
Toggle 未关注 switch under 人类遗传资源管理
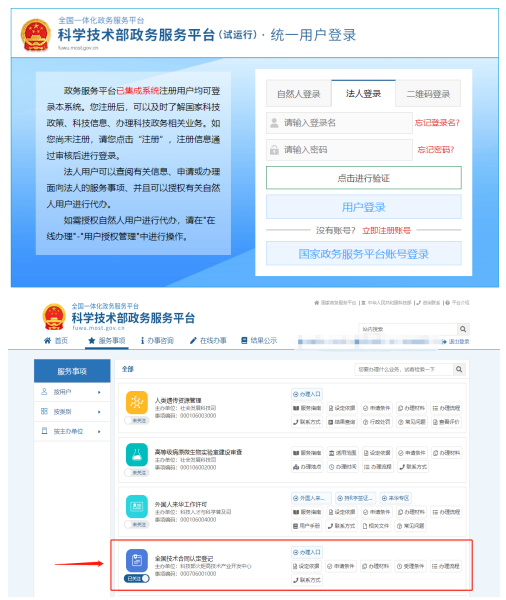tap(137, 421)
